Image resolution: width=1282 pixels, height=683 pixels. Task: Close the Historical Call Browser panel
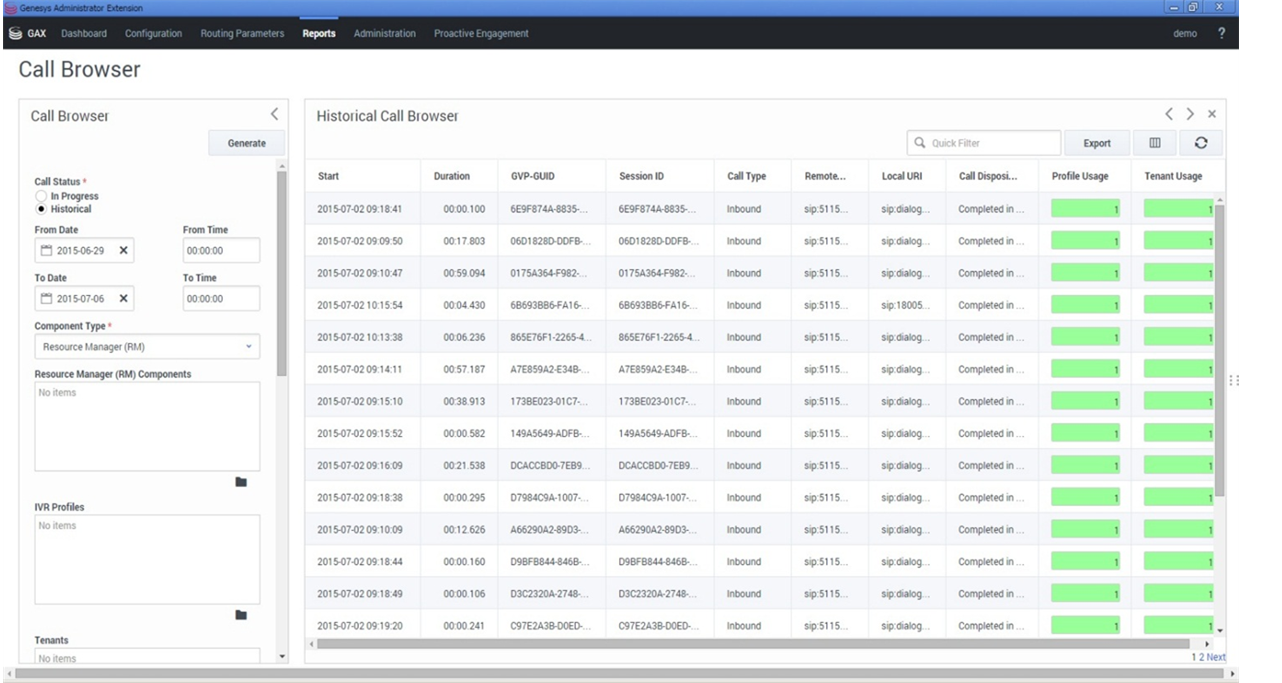point(1212,115)
